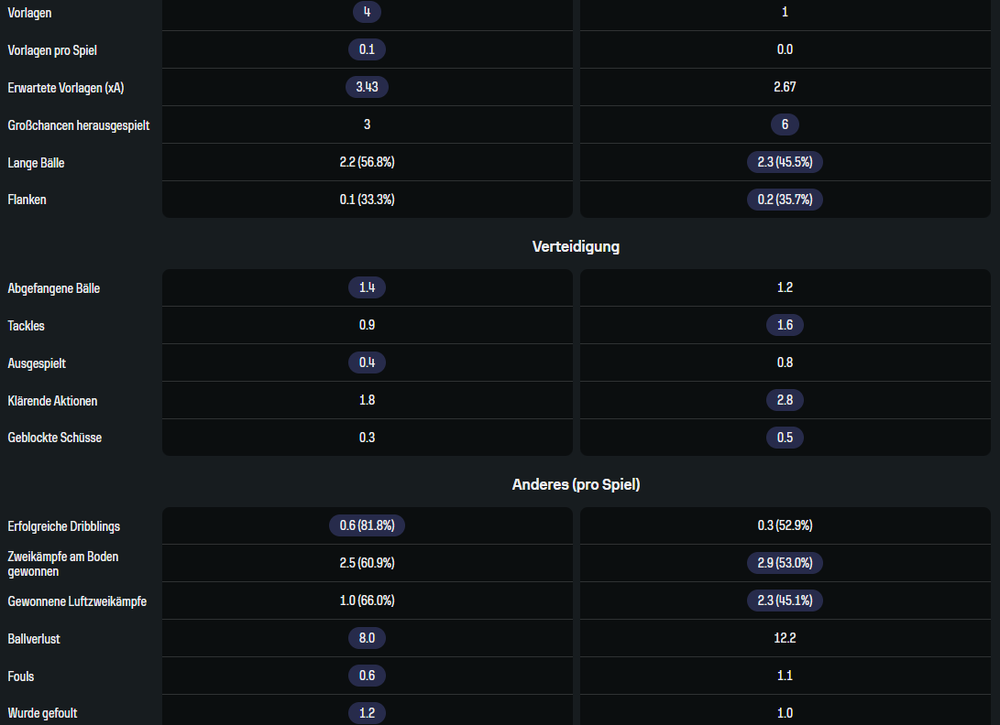Image resolution: width=1000 pixels, height=725 pixels.
Task: Click the highlighted 3.43 xA badge
Action: (x=367, y=87)
